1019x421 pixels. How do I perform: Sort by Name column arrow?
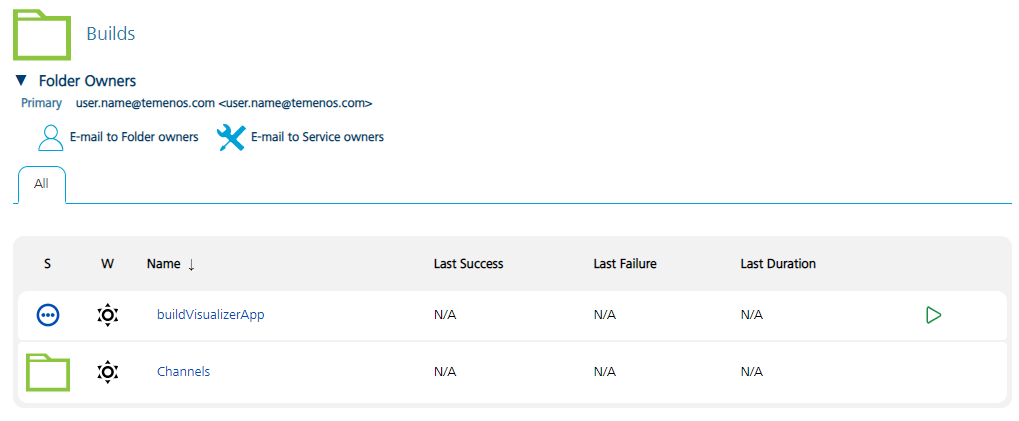[x=191, y=264]
